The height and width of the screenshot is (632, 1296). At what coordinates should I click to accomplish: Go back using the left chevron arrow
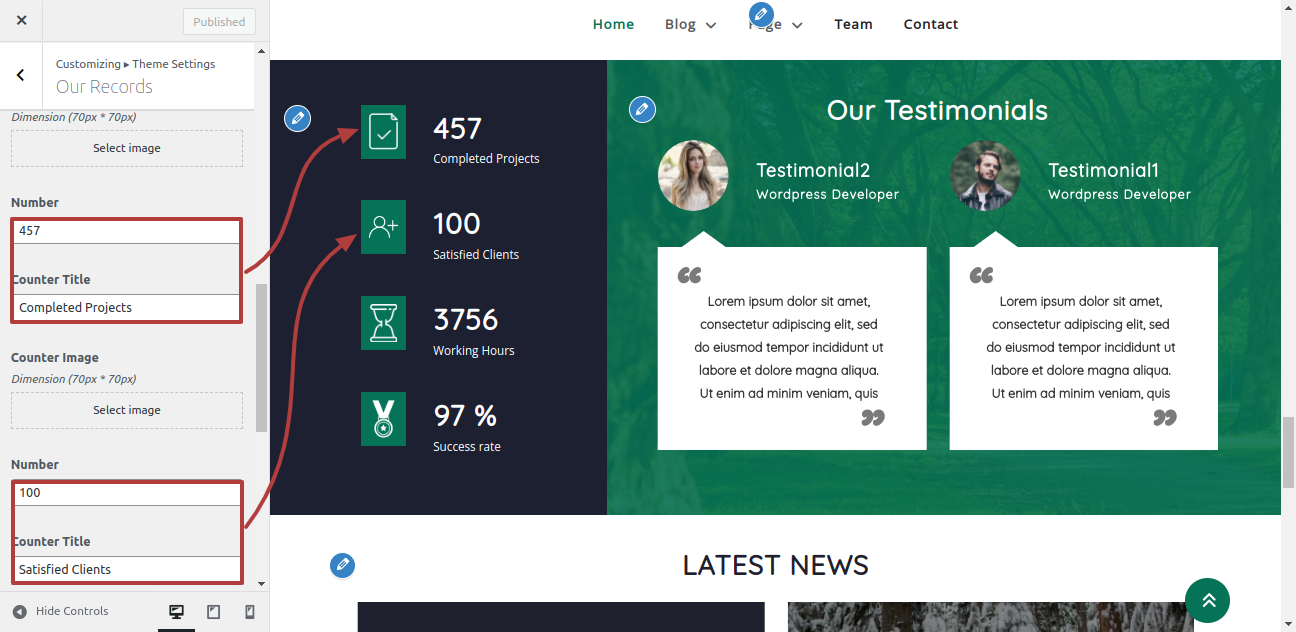21,75
